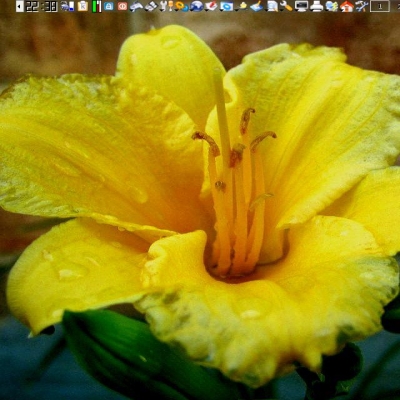
Task: Open the printer icon
Action: (317, 6)
